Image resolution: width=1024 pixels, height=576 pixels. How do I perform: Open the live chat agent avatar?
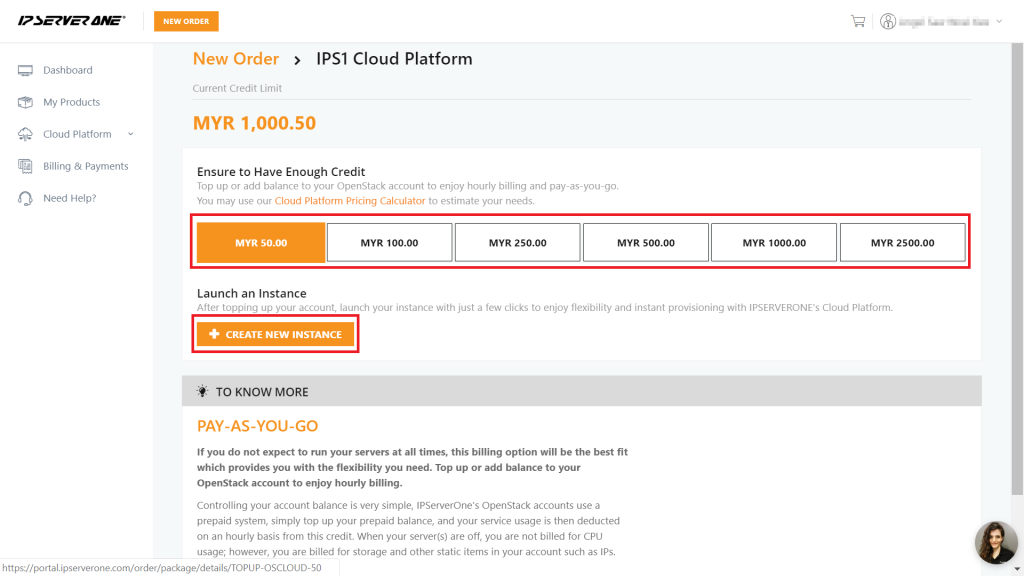(996, 543)
